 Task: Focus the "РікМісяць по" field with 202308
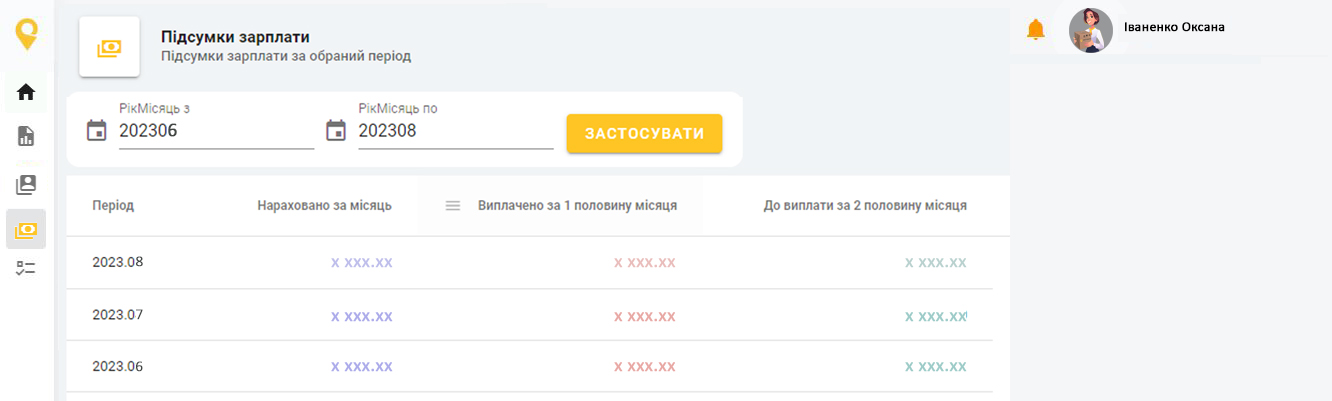point(455,131)
